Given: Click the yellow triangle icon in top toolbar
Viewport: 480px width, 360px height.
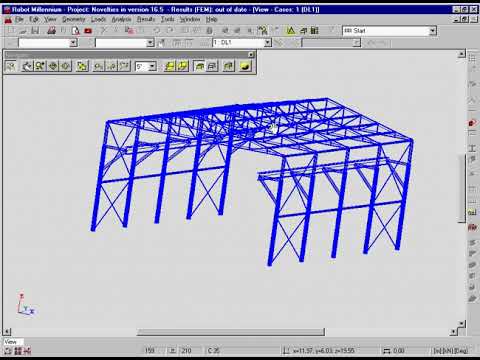Looking at the screenshot, I should point(291,31).
